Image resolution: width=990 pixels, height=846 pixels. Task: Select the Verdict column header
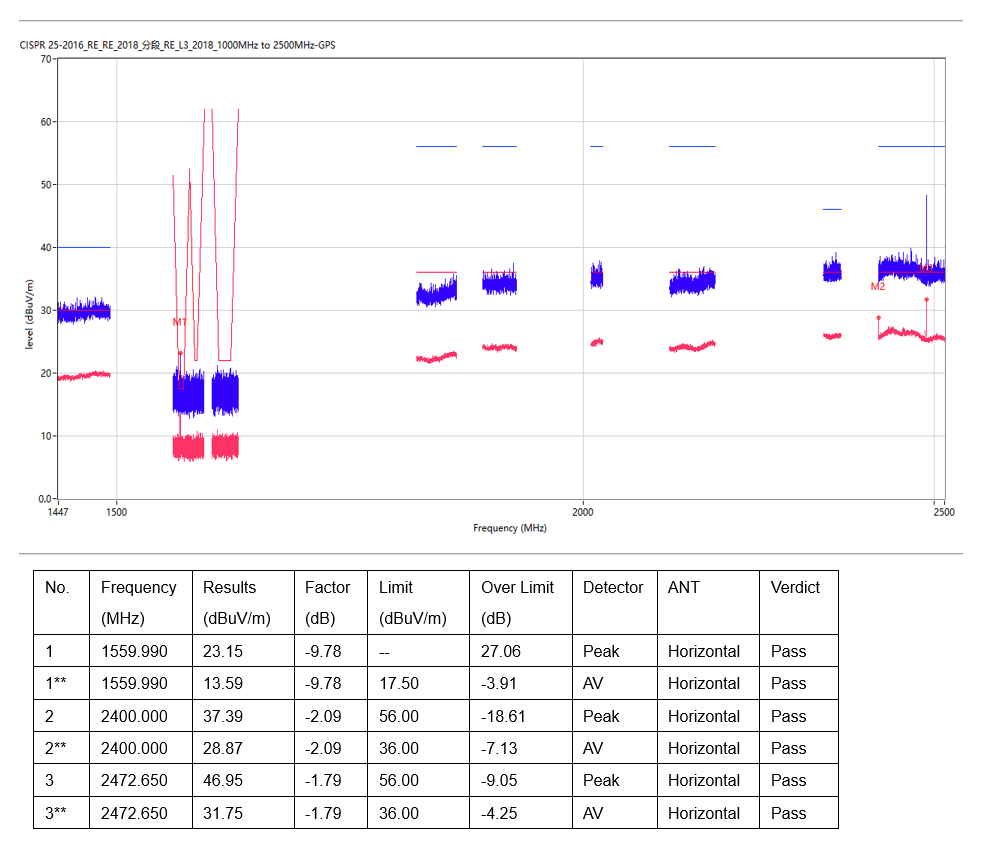(795, 588)
